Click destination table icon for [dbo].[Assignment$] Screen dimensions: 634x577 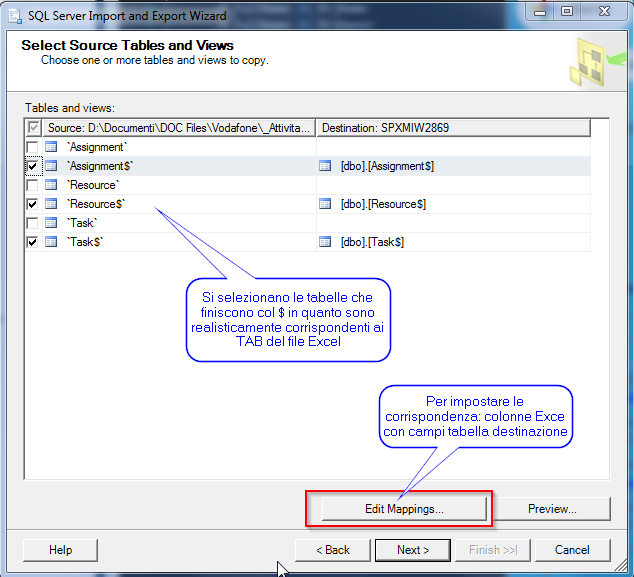(325, 166)
